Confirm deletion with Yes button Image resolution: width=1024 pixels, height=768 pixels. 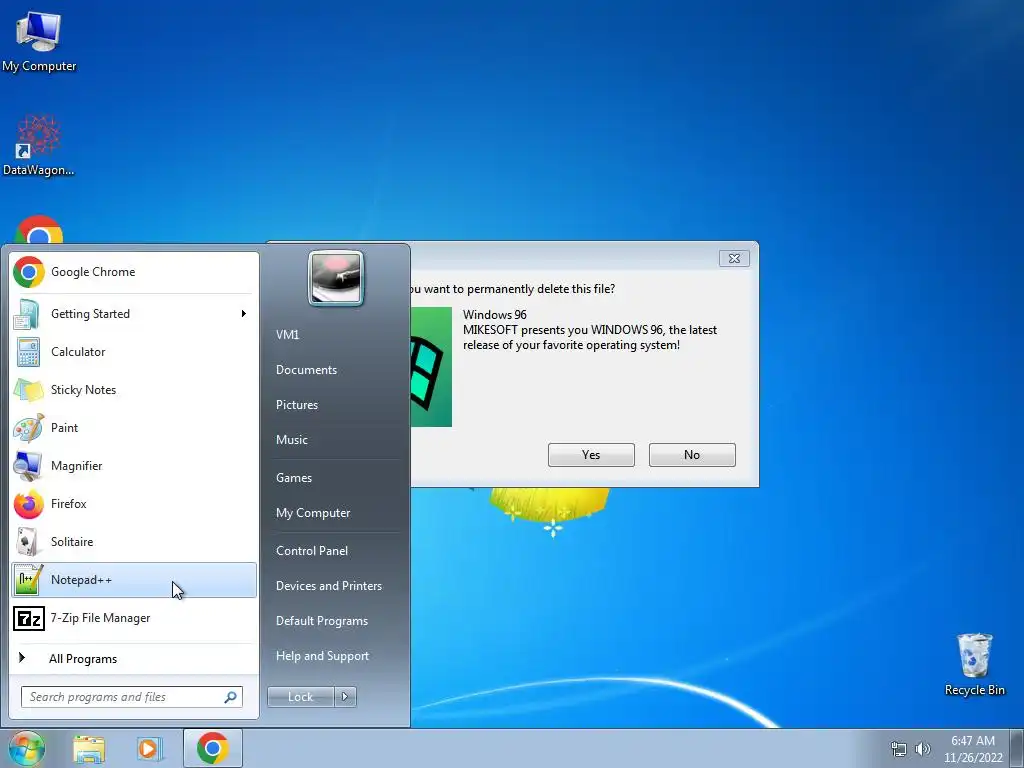pos(591,455)
